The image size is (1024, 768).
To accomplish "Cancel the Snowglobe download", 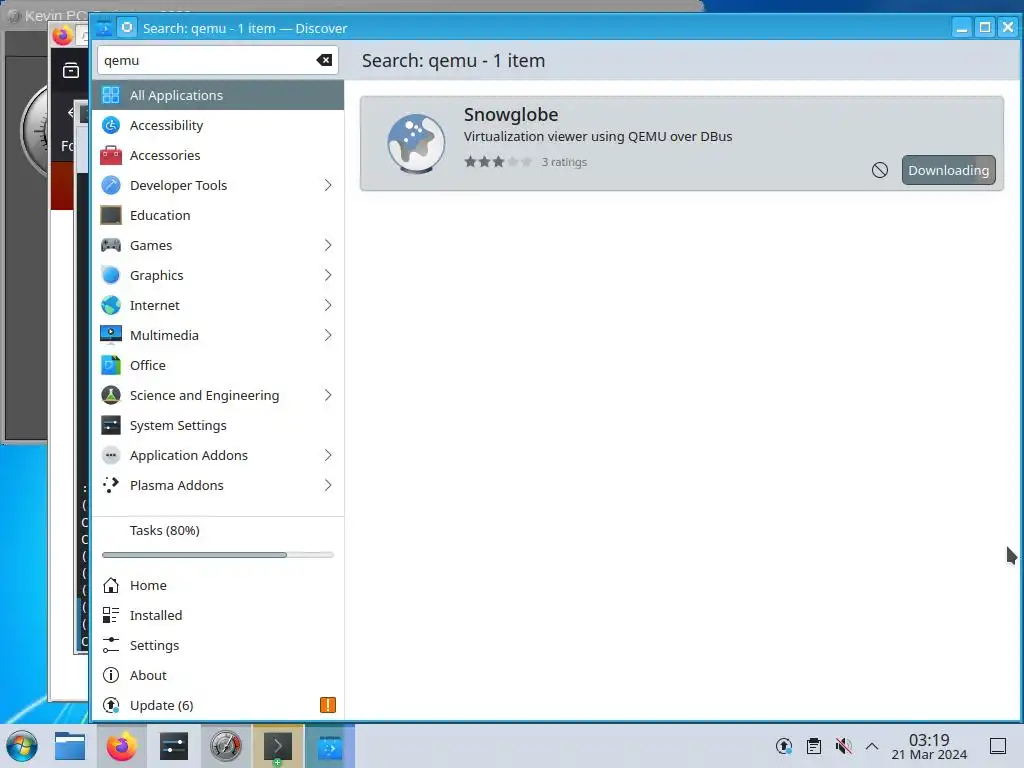I will pos(880,170).
